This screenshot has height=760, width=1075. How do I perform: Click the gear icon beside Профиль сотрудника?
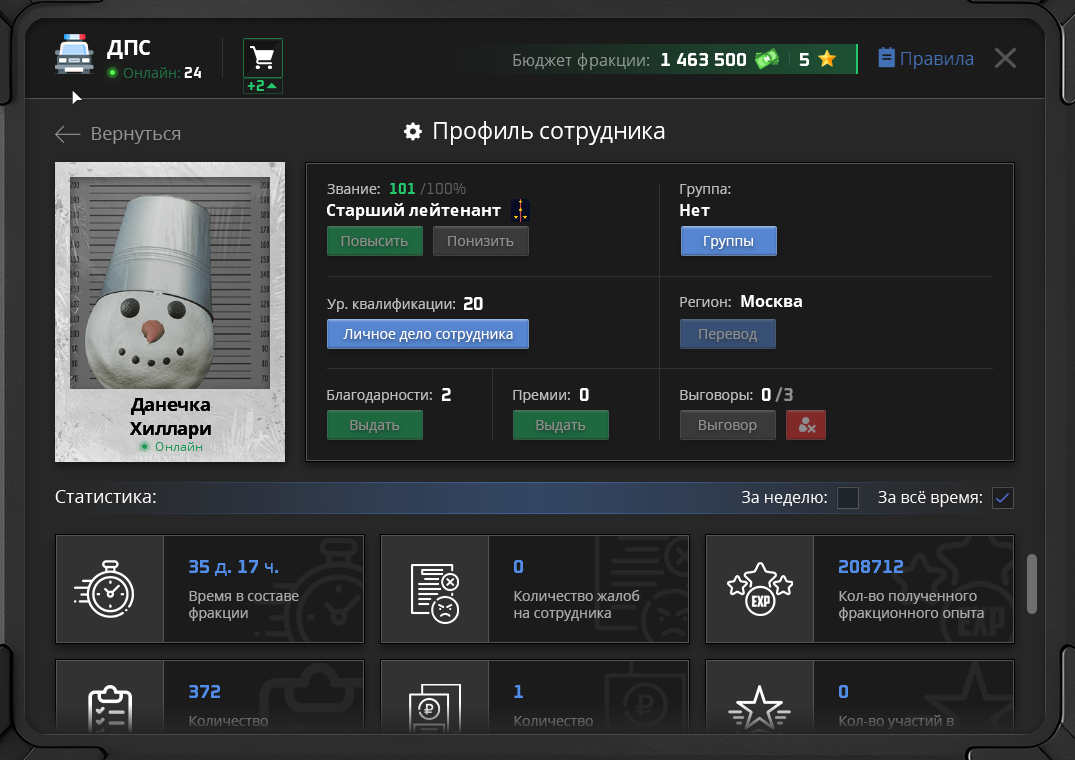[x=412, y=132]
